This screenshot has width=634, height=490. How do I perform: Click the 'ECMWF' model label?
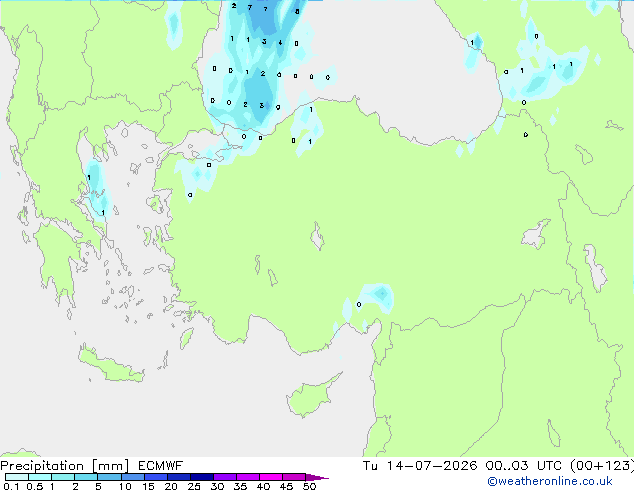tap(161, 466)
